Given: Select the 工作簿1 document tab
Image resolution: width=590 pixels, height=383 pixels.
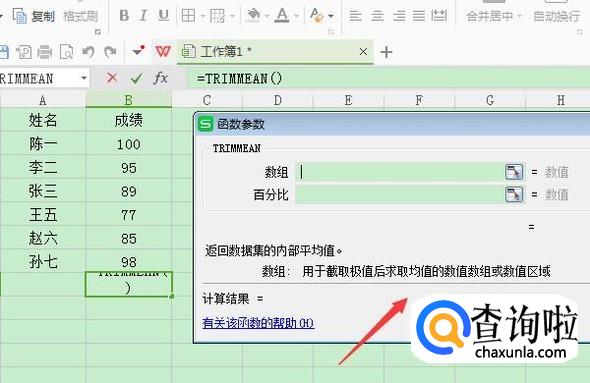Looking at the screenshot, I should (275, 52).
